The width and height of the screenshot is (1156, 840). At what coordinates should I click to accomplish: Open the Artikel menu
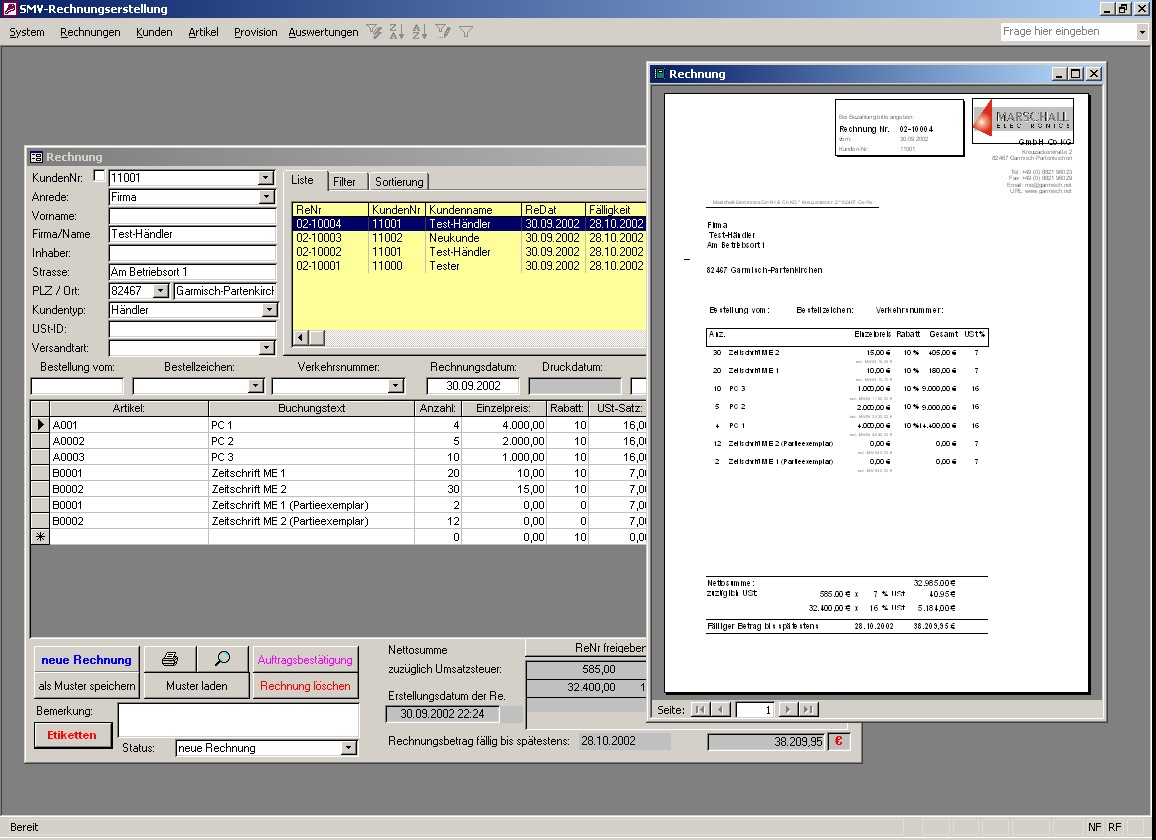click(203, 32)
